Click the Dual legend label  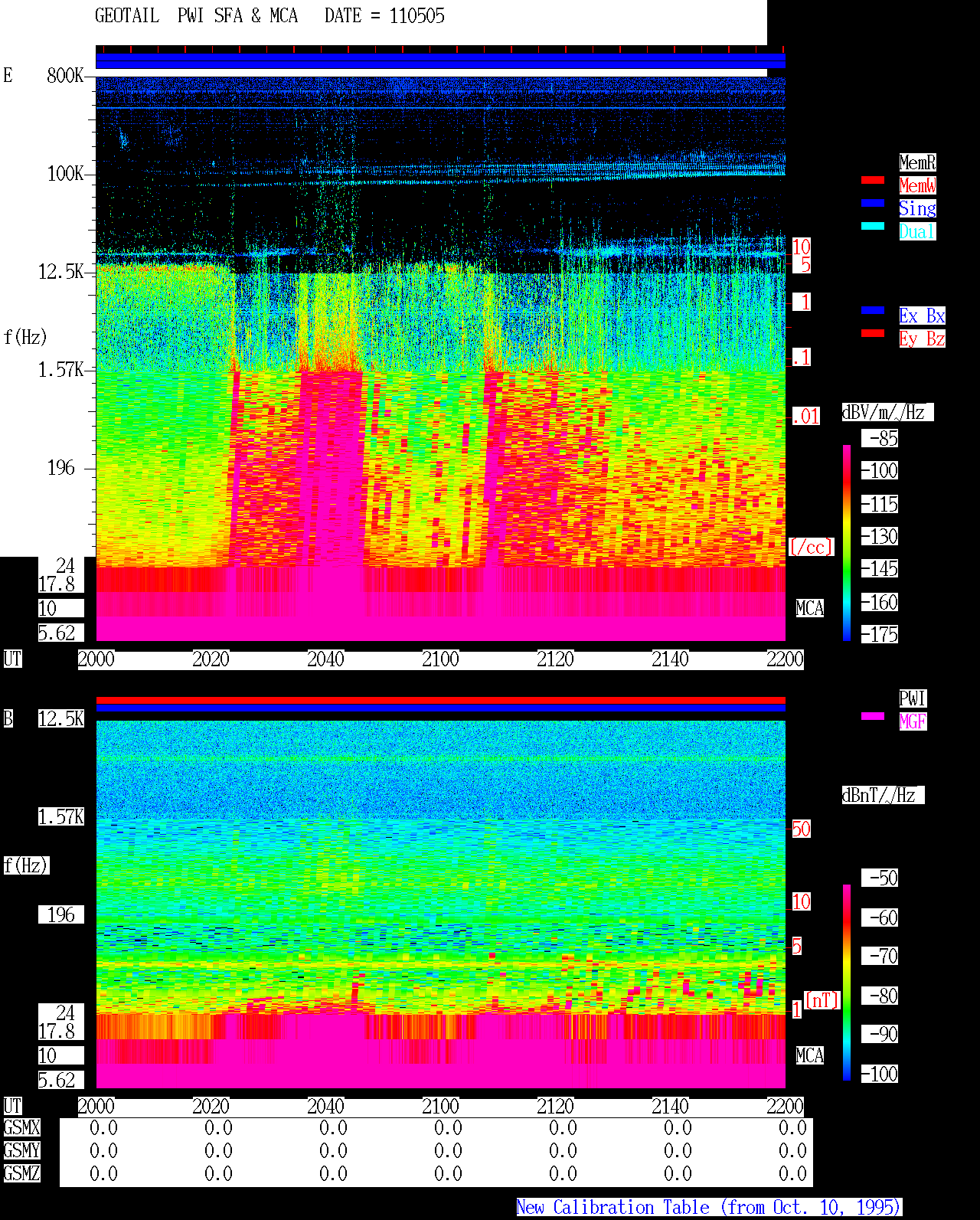[x=917, y=231]
